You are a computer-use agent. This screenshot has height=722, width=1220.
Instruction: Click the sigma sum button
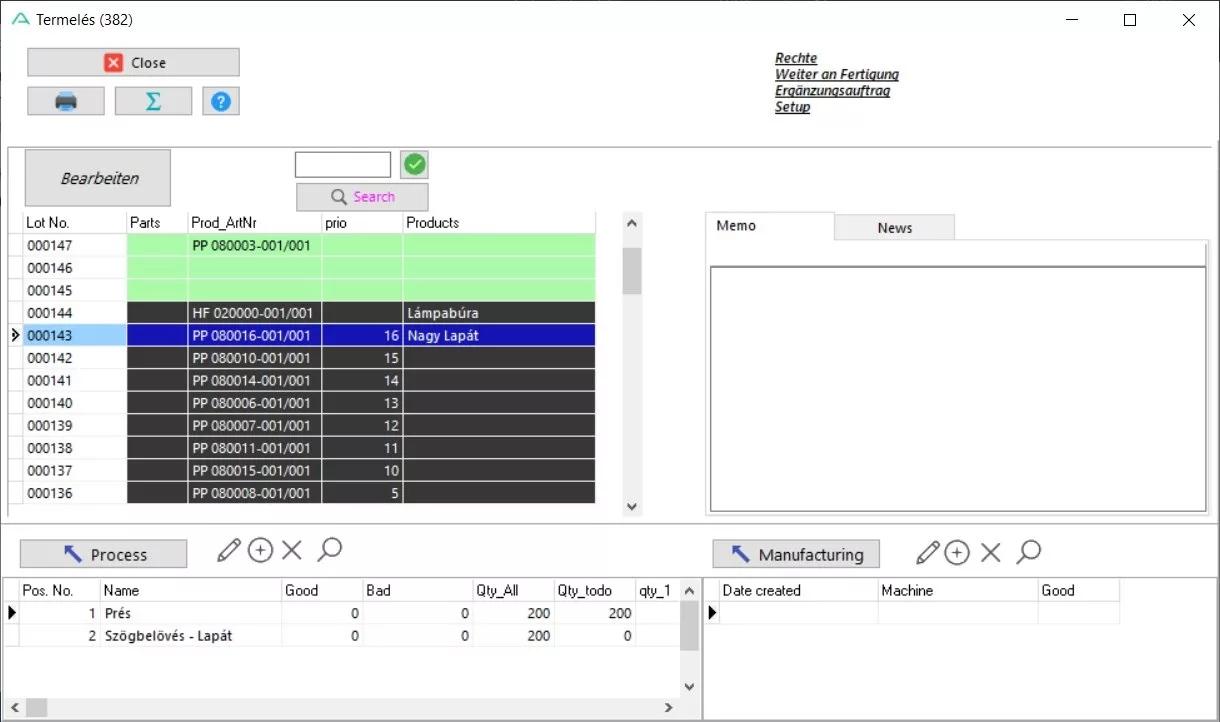[x=153, y=101]
